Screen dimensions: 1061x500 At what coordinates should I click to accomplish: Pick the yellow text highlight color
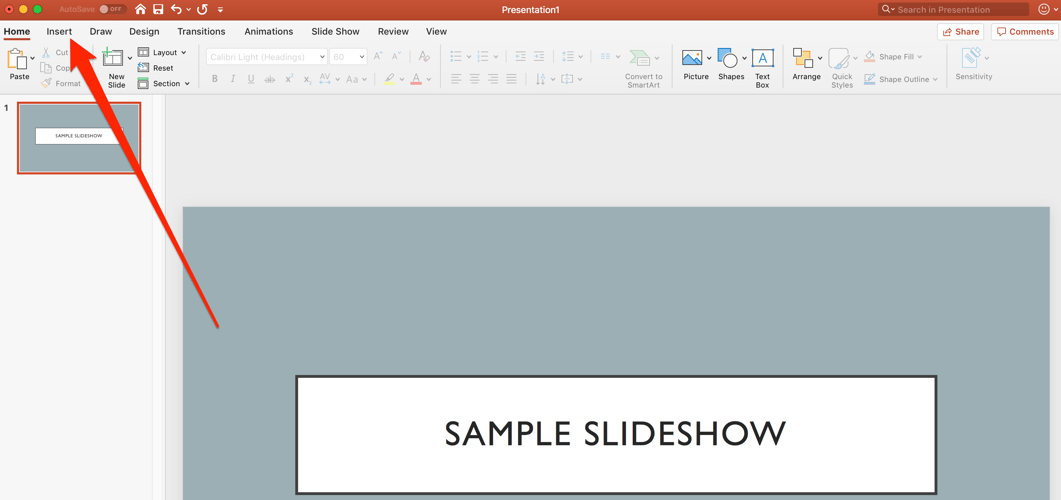(x=389, y=79)
